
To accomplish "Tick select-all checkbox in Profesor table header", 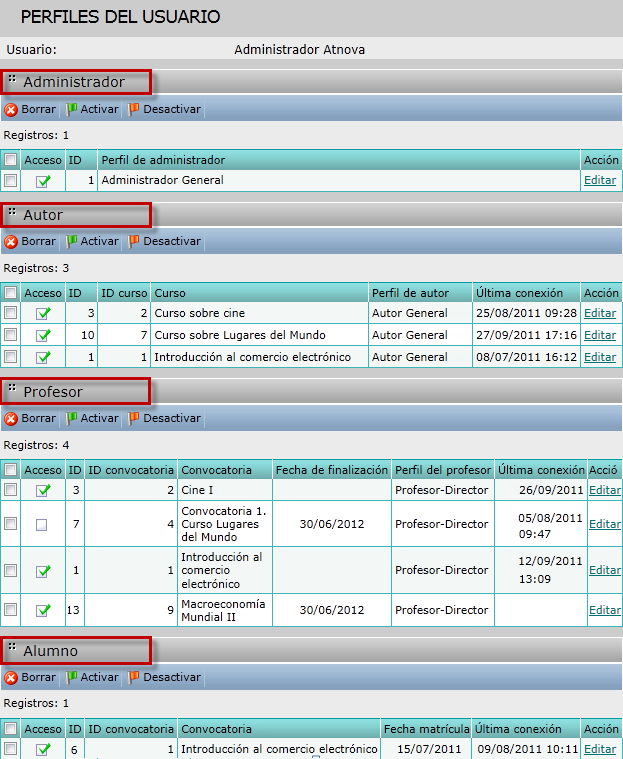I will 10,470.
